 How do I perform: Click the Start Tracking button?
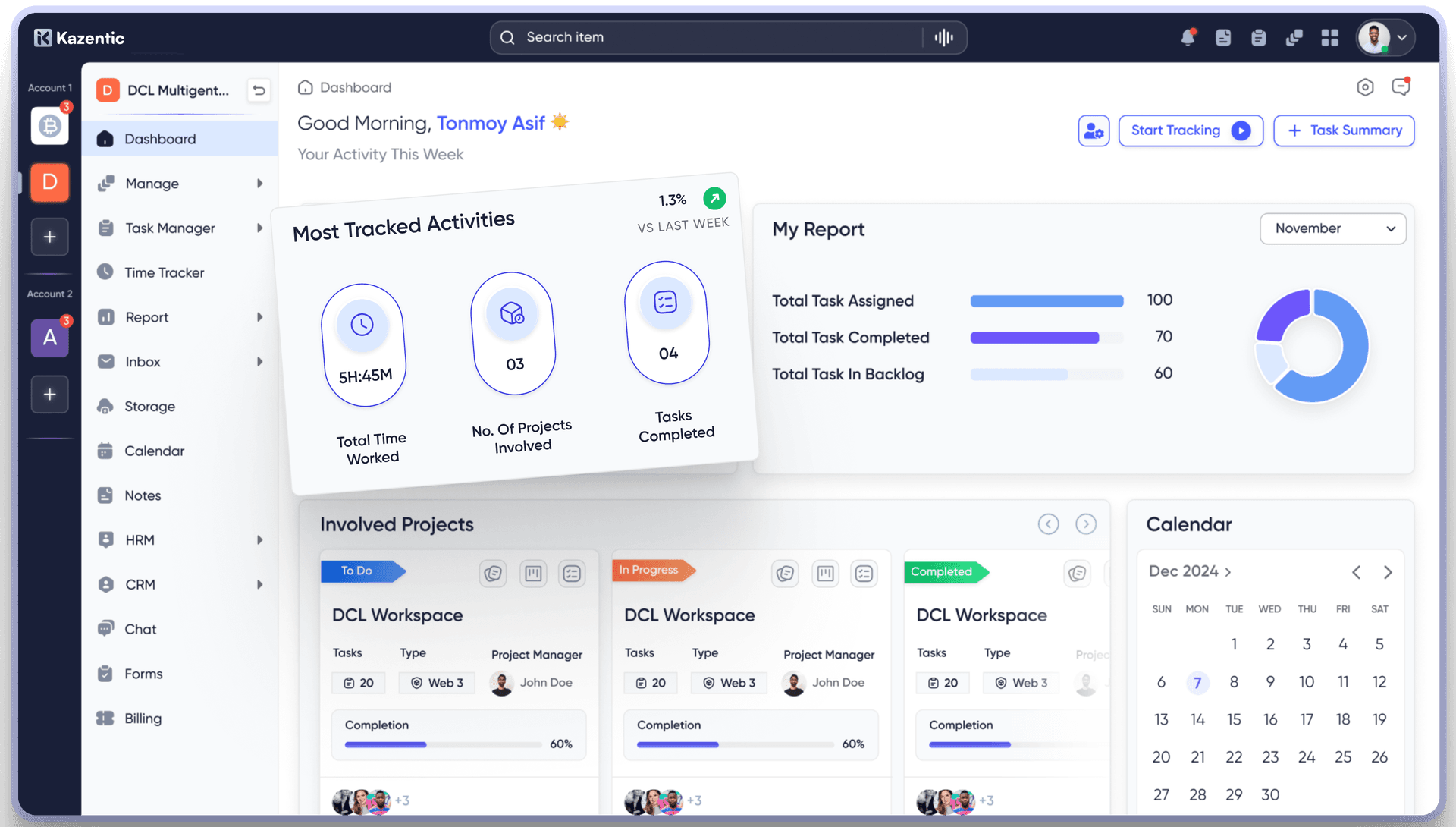pyautogui.click(x=1191, y=130)
